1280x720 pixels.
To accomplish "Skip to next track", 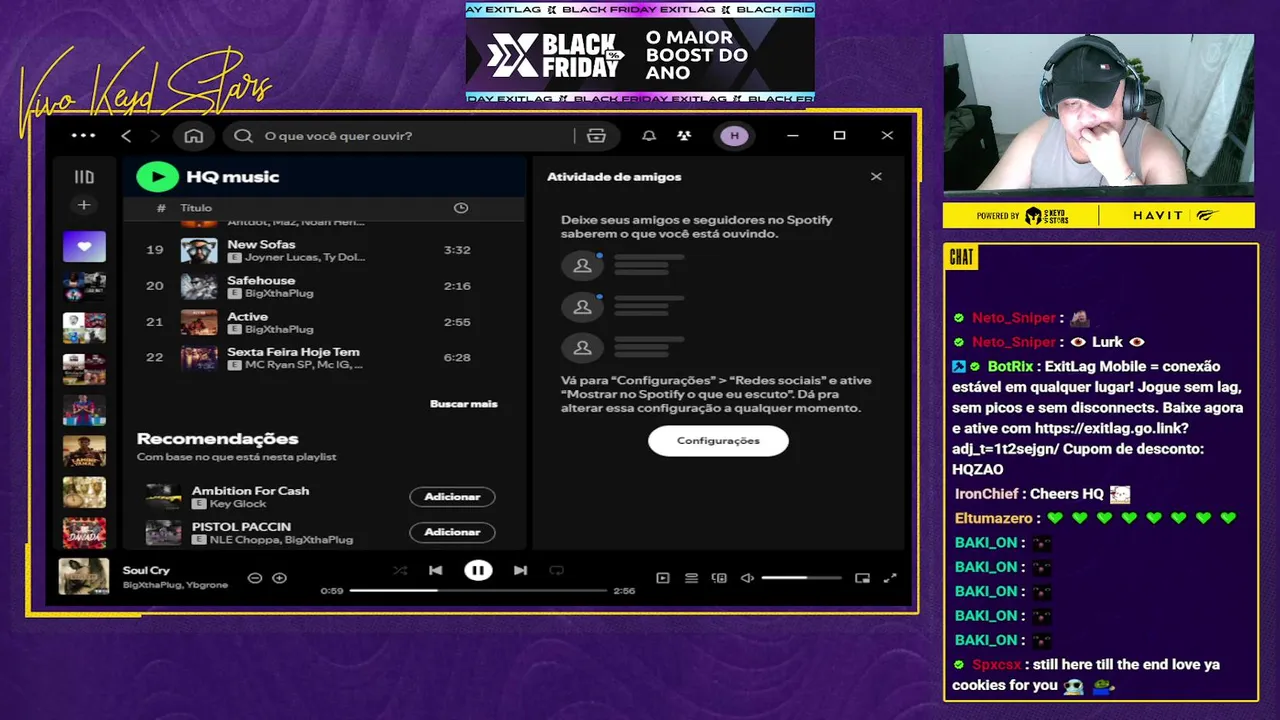I will [x=520, y=570].
